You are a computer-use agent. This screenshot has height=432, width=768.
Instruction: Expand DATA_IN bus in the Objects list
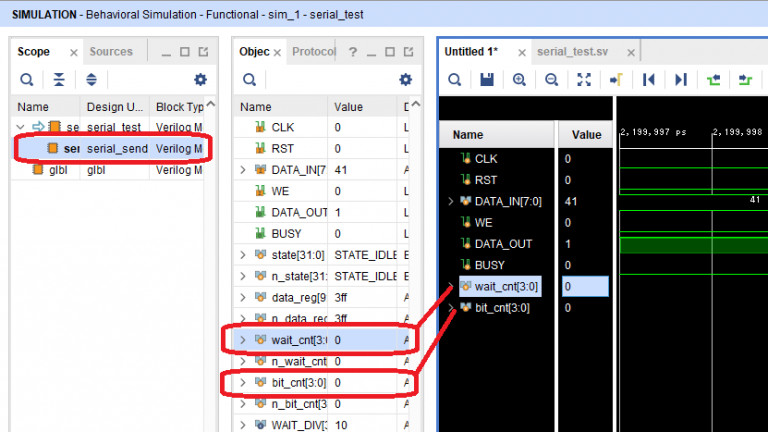tap(243, 170)
